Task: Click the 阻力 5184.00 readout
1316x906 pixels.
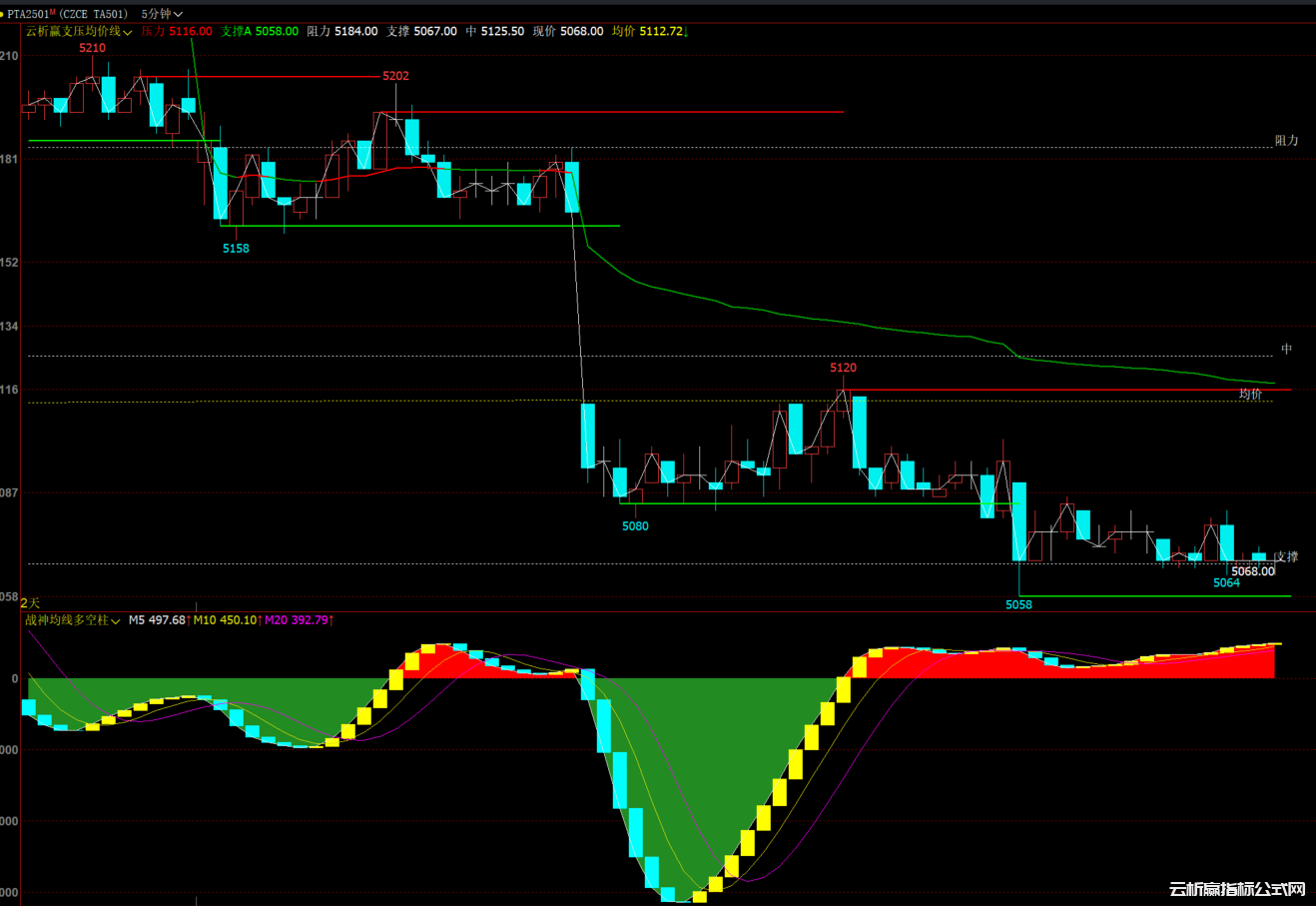Action: [341, 31]
